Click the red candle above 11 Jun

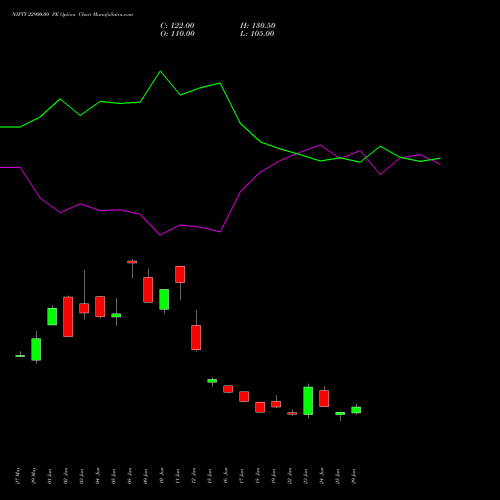tap(180, 274)
